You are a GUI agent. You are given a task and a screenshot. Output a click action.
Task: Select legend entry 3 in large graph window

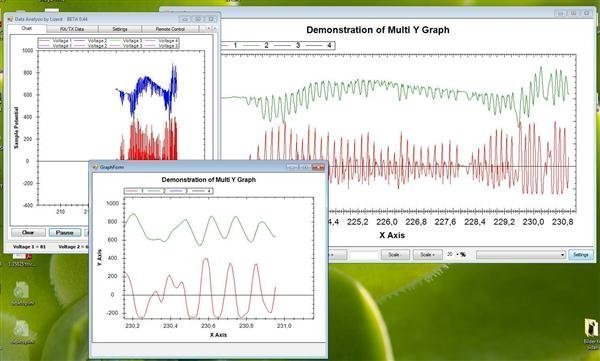298,45
